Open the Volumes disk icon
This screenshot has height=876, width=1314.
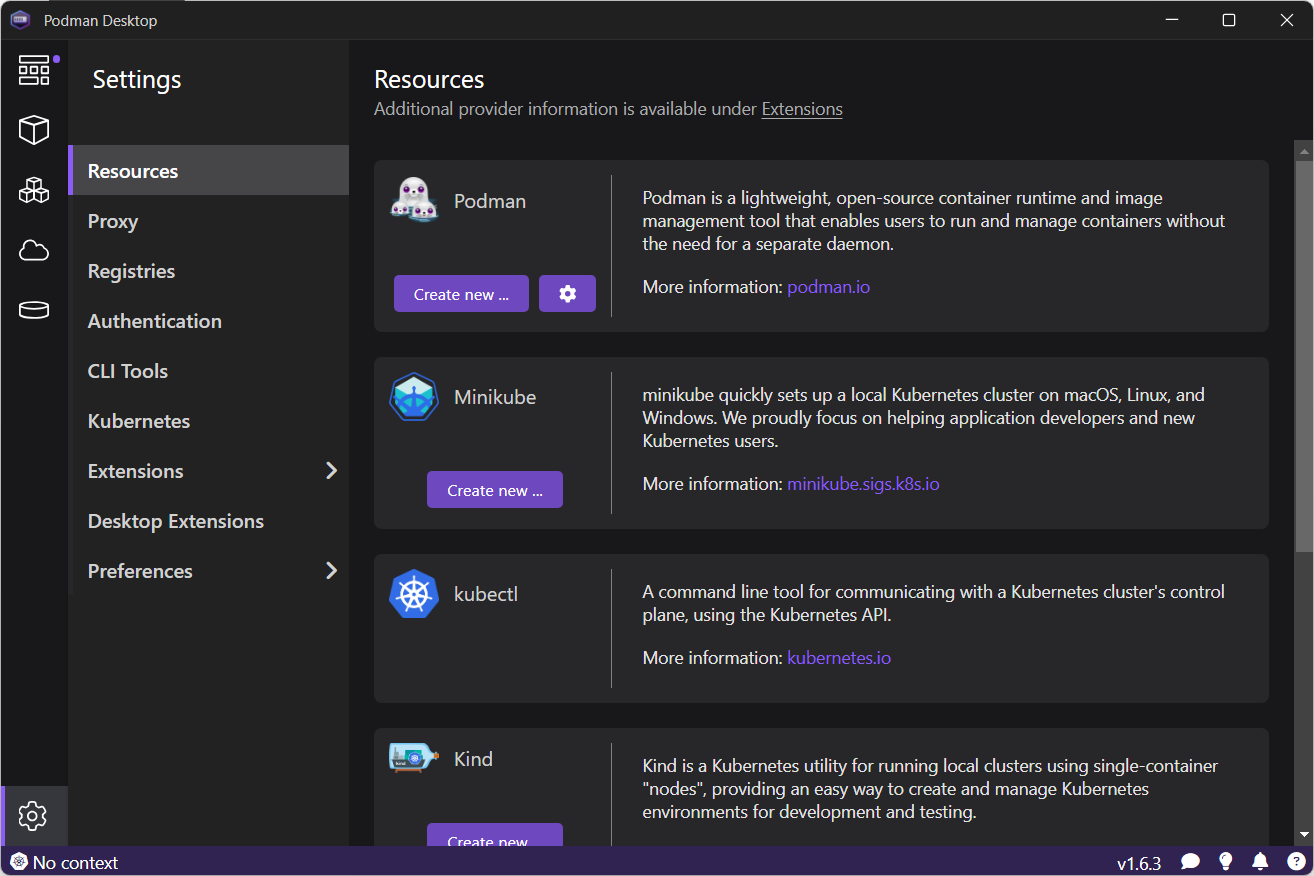coord(34,310)
